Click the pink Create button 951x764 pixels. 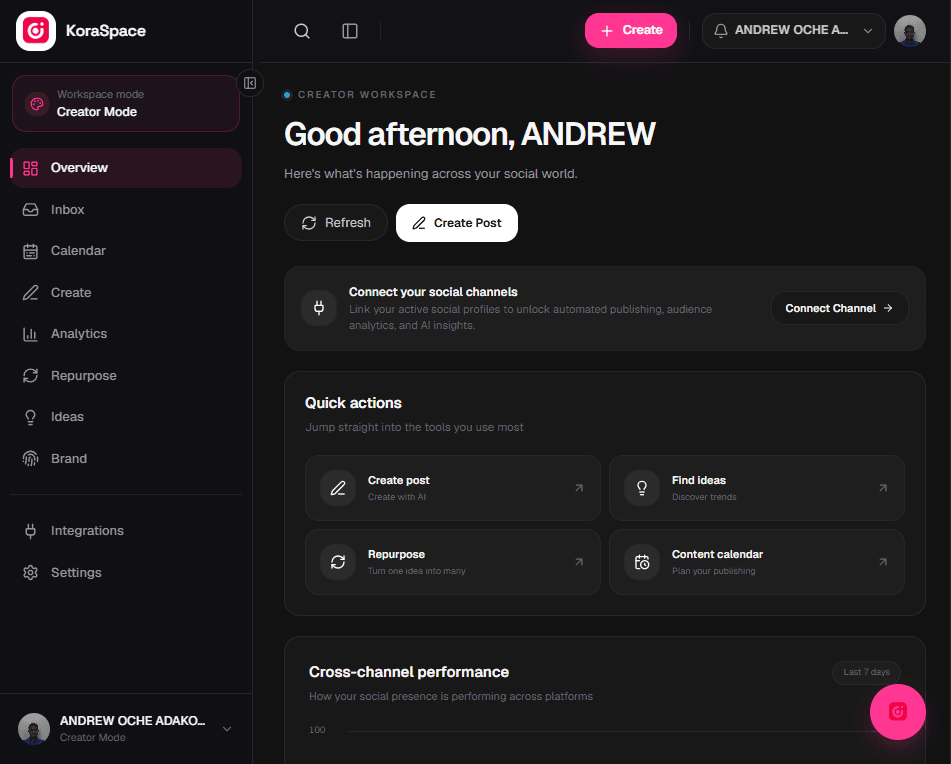[631, 30]
